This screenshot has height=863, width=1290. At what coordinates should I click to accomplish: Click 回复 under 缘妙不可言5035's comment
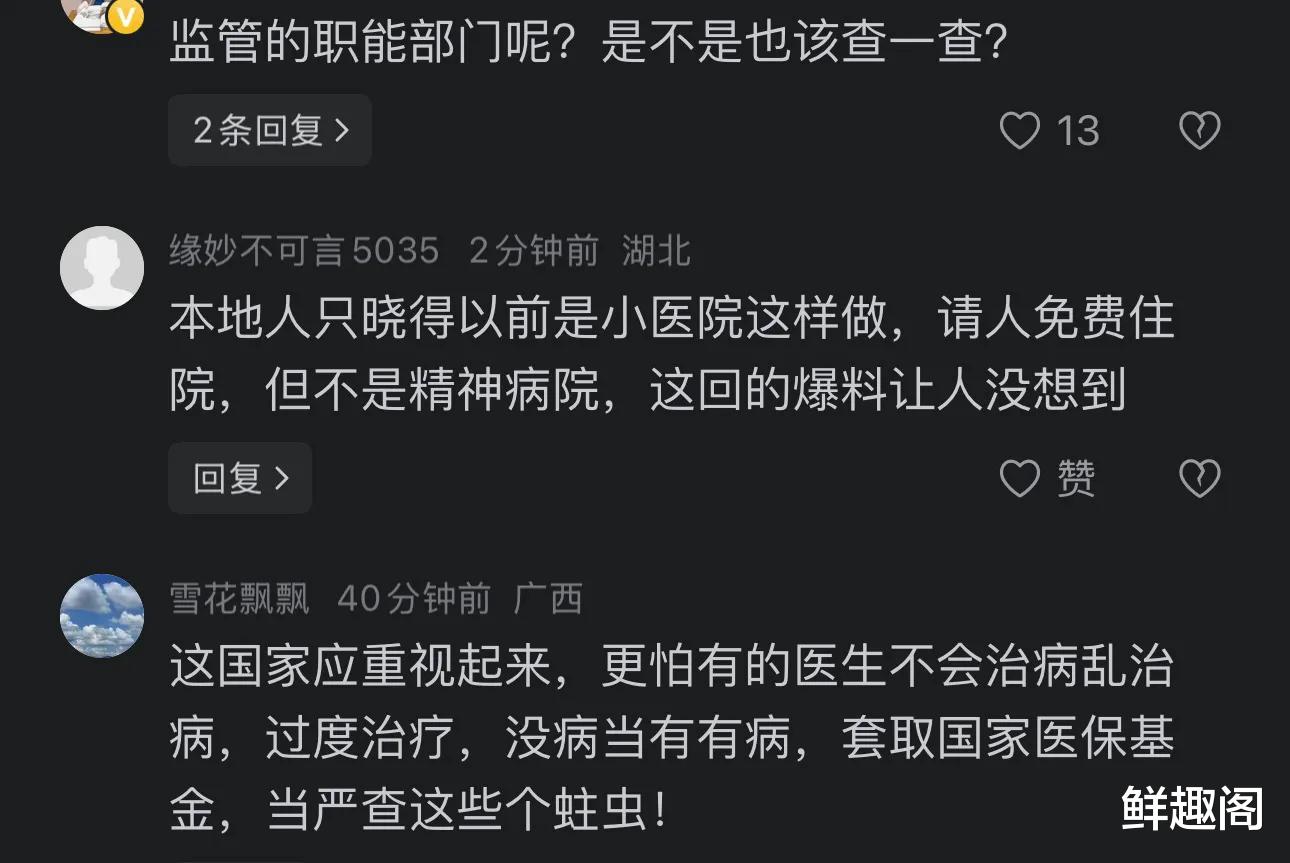[240, 479]
